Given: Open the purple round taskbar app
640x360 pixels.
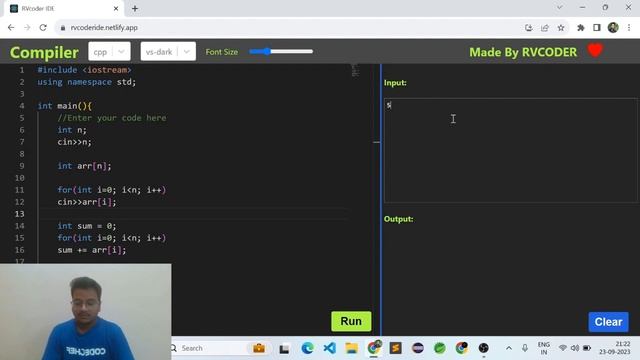Looking at the screenshot, I should point(418,348).
